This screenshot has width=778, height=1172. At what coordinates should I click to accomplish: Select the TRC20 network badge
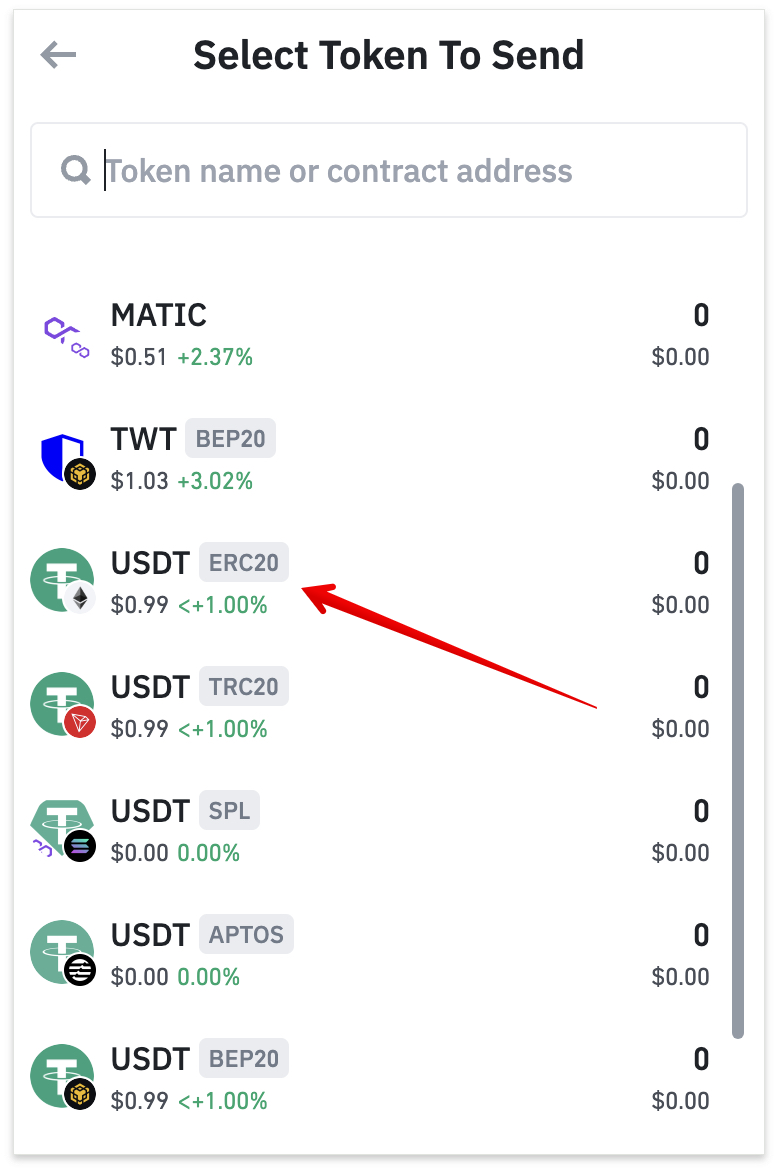click(244, 686)
